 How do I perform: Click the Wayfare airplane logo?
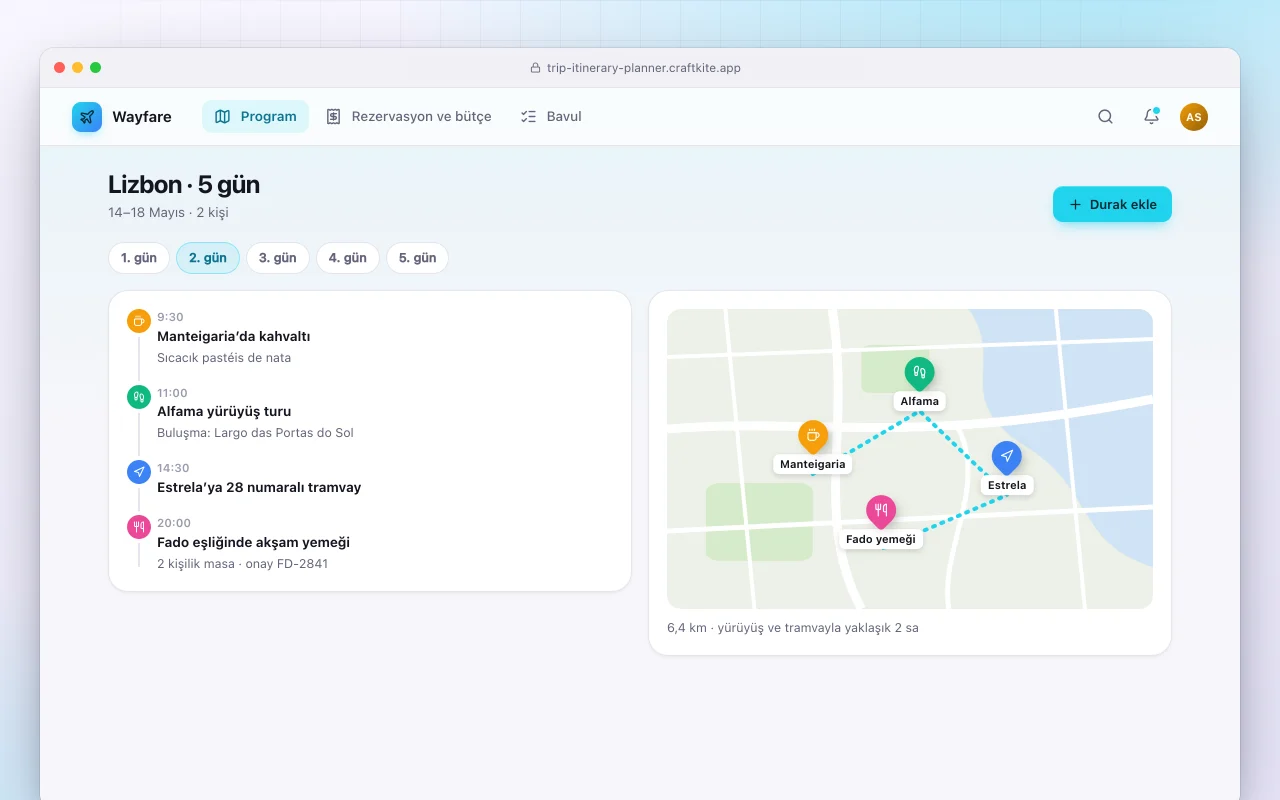pyautogui.click(x=87, y=117)
